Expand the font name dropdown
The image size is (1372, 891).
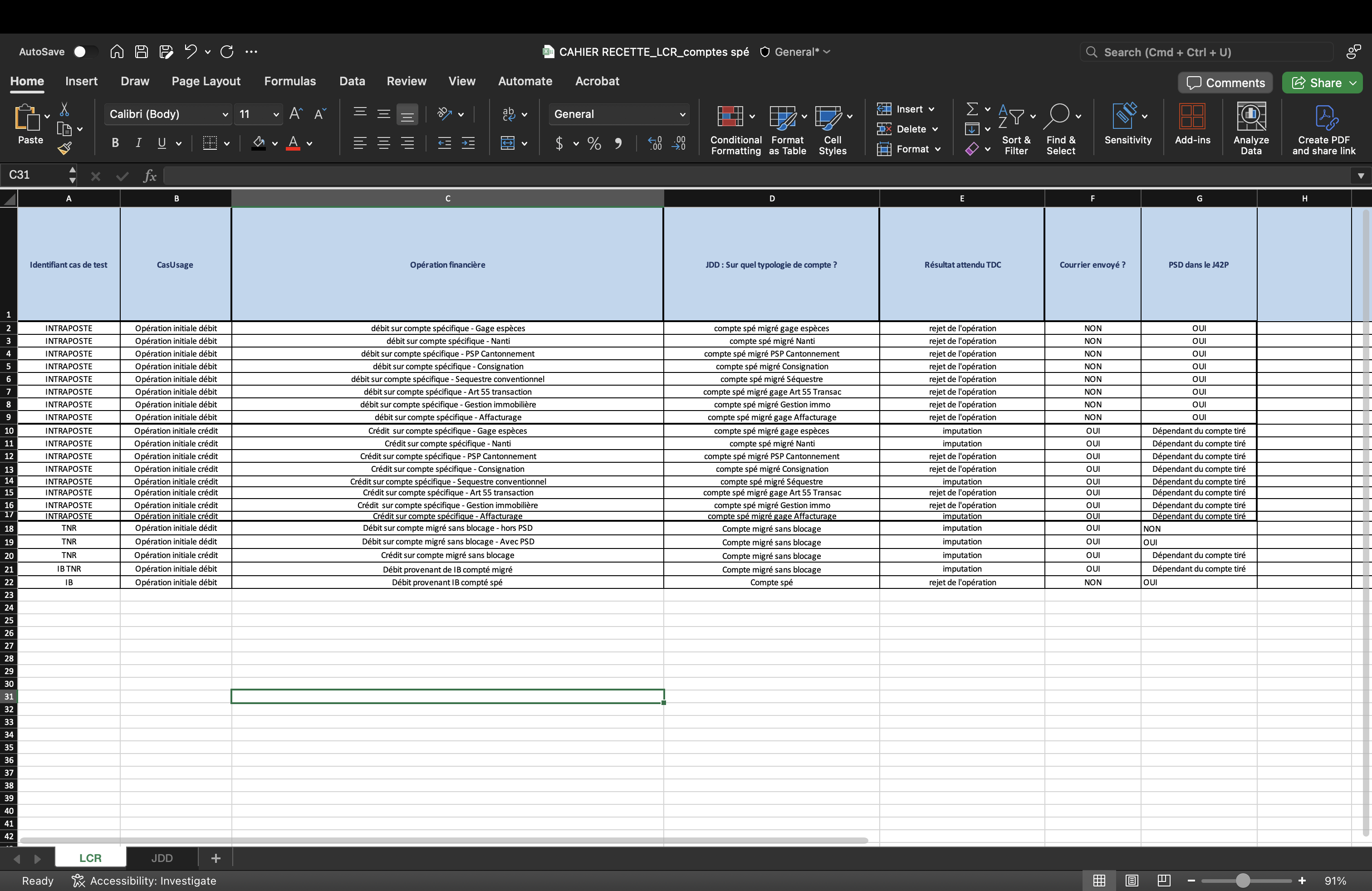click(x=225, y=115)
